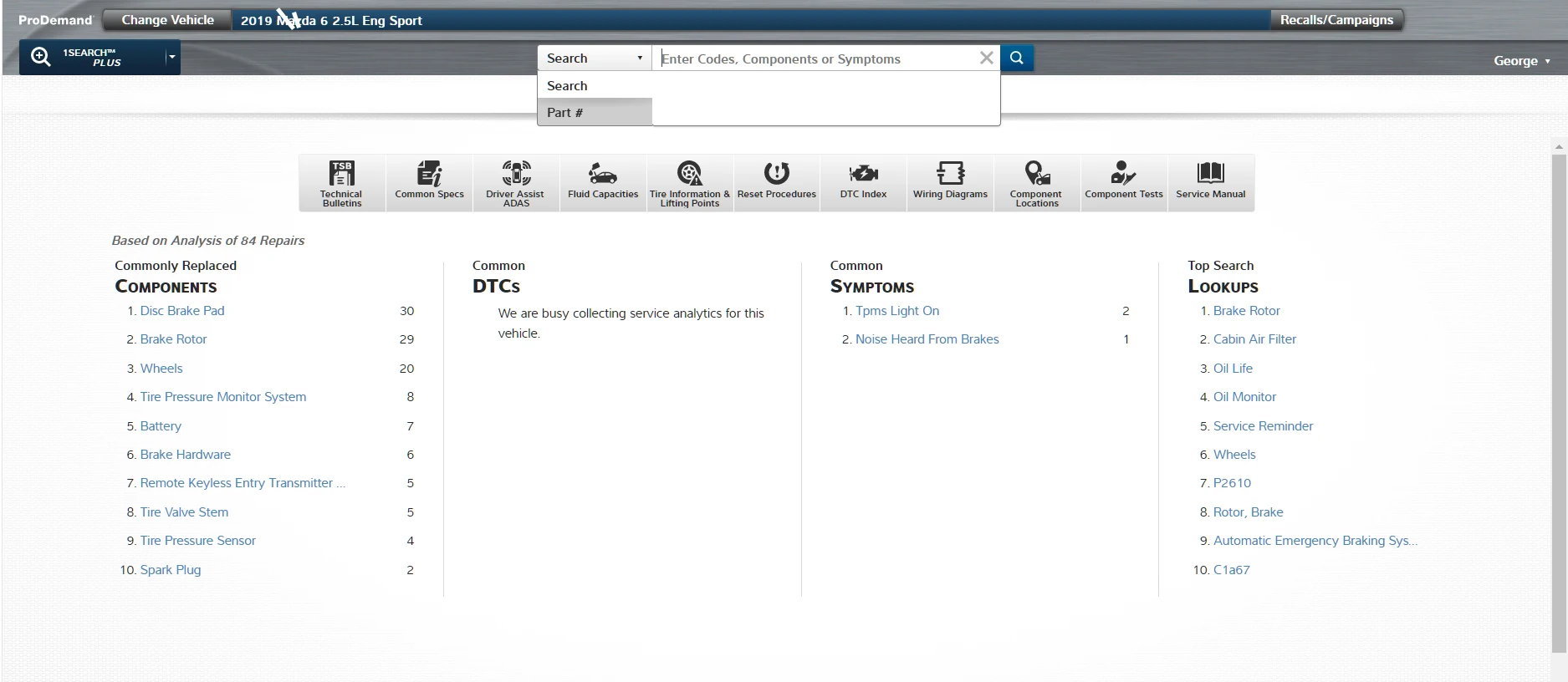Screen dimensions: 1568x682
Task: Expand the 1Search Plus dropdown arrow
Action: click(x=171, y=58)
